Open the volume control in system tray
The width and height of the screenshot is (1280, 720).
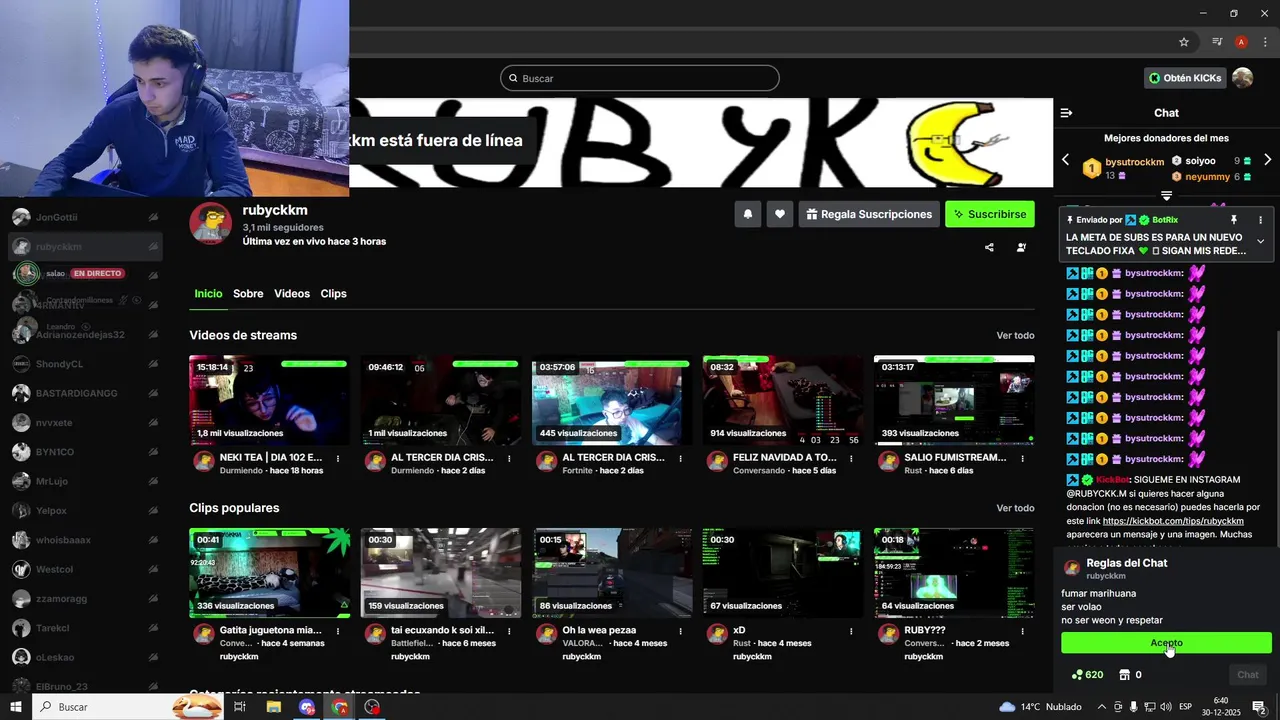[x=1166, y=707]
